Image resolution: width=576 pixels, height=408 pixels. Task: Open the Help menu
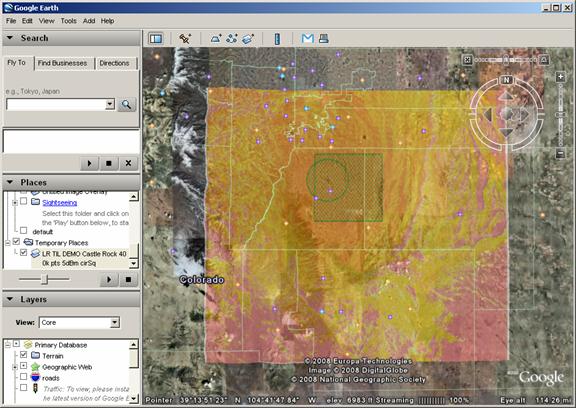pyautogui.click(x=108, y=21)
